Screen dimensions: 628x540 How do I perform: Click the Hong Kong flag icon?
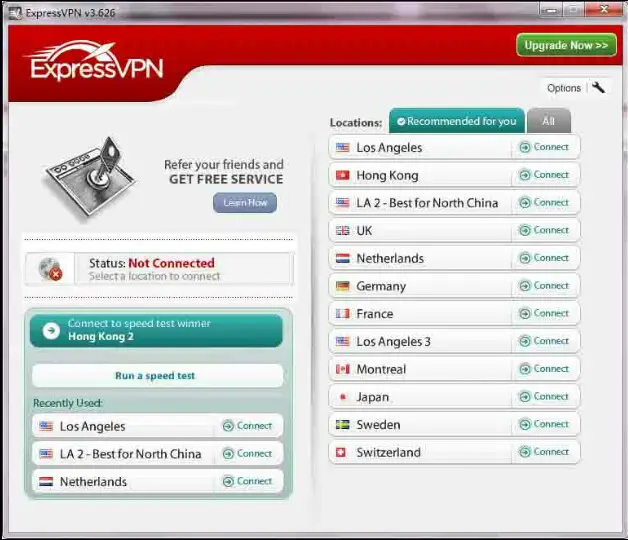[x=342, y=175]
